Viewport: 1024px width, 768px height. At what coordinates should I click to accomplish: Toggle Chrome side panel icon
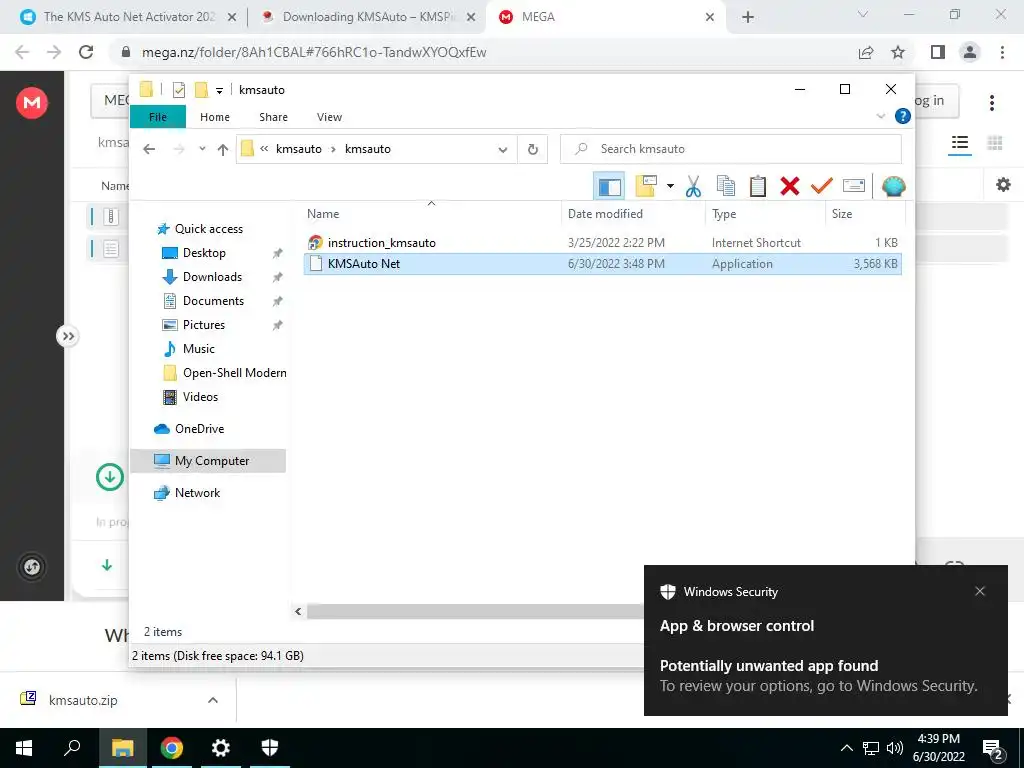937,52
